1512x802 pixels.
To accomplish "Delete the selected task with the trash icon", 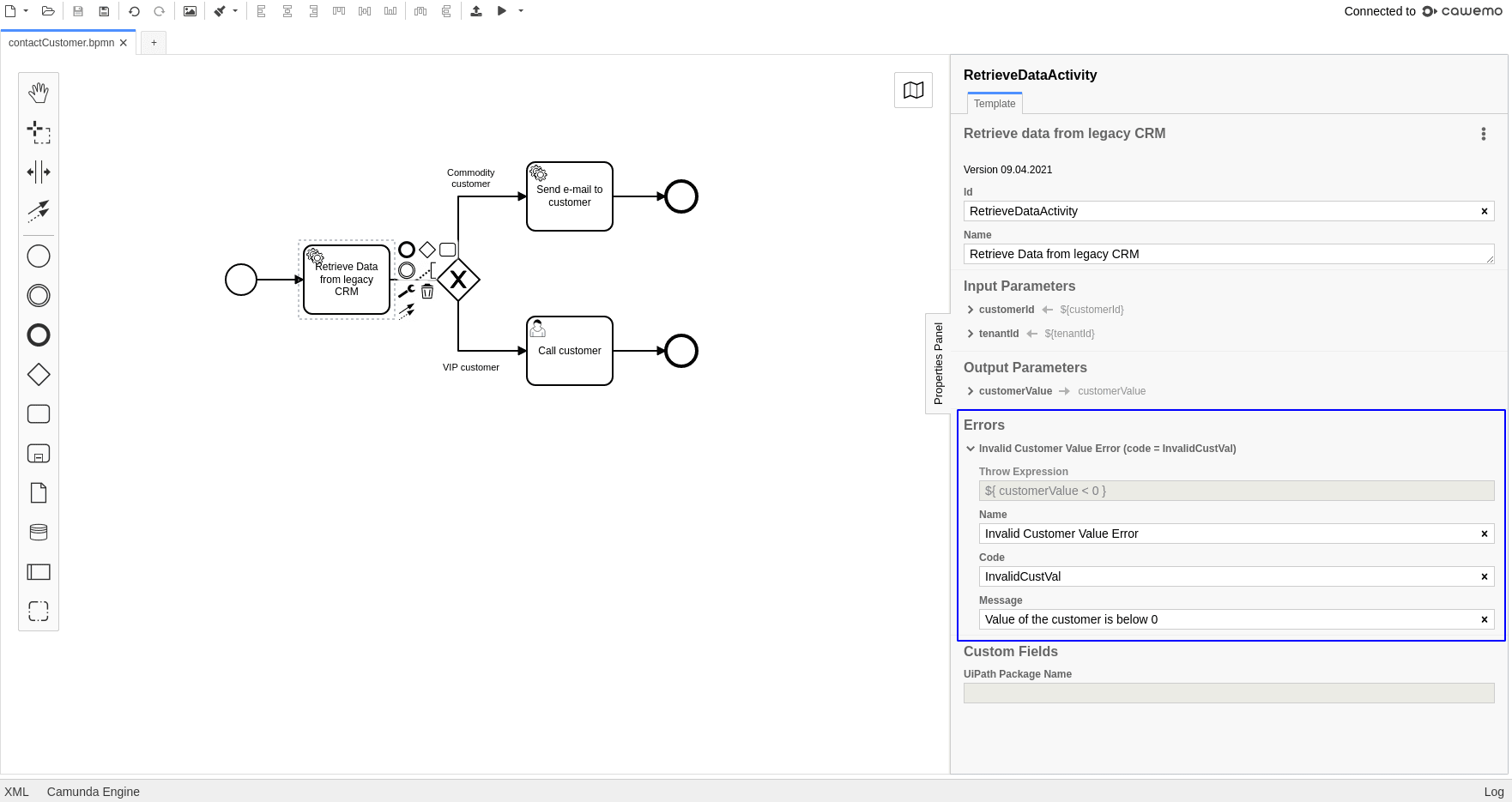I will coord(427,292).
